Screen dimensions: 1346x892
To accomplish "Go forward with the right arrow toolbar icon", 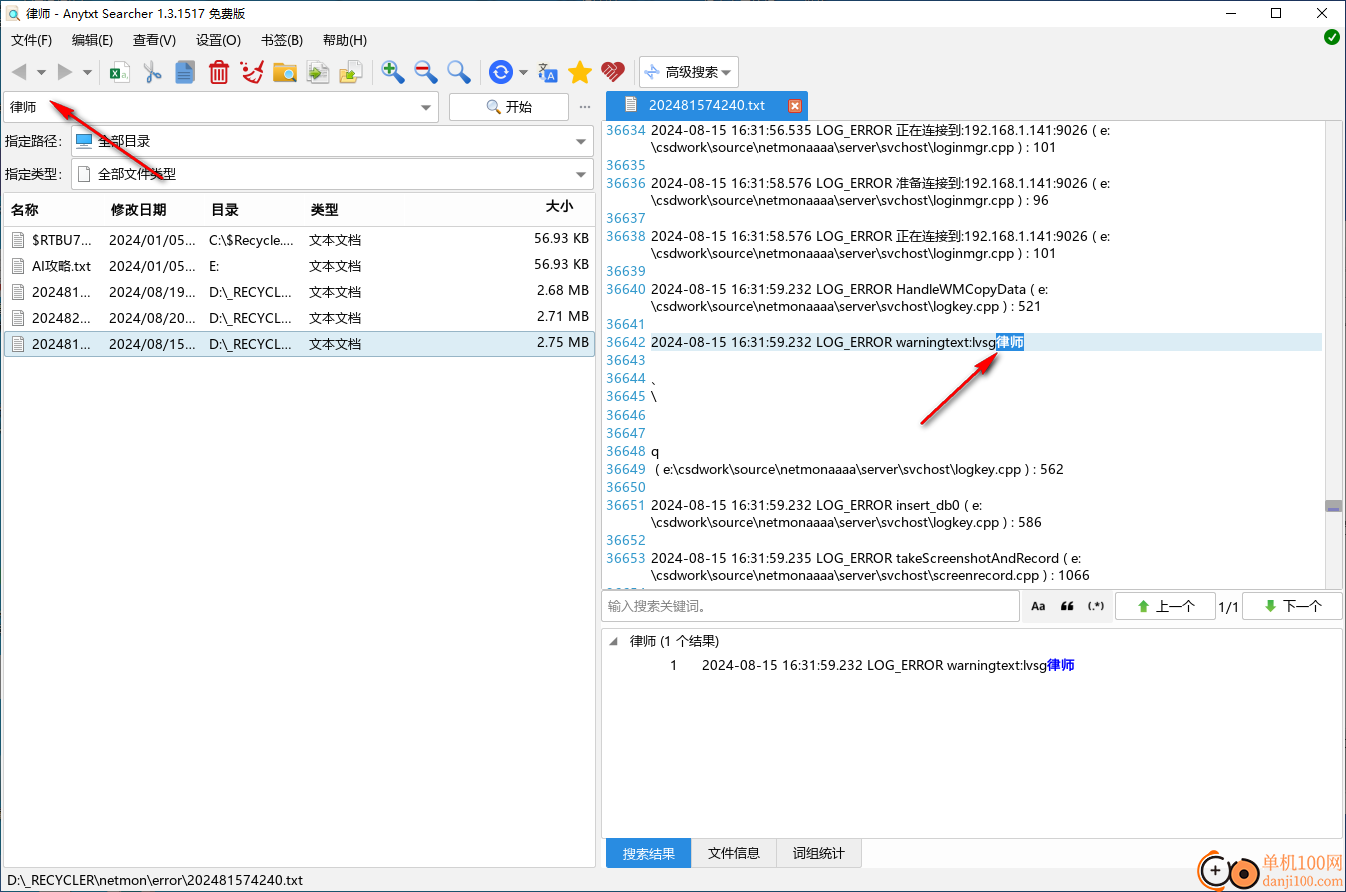I will pyautogui.click(x=65, y=72).
